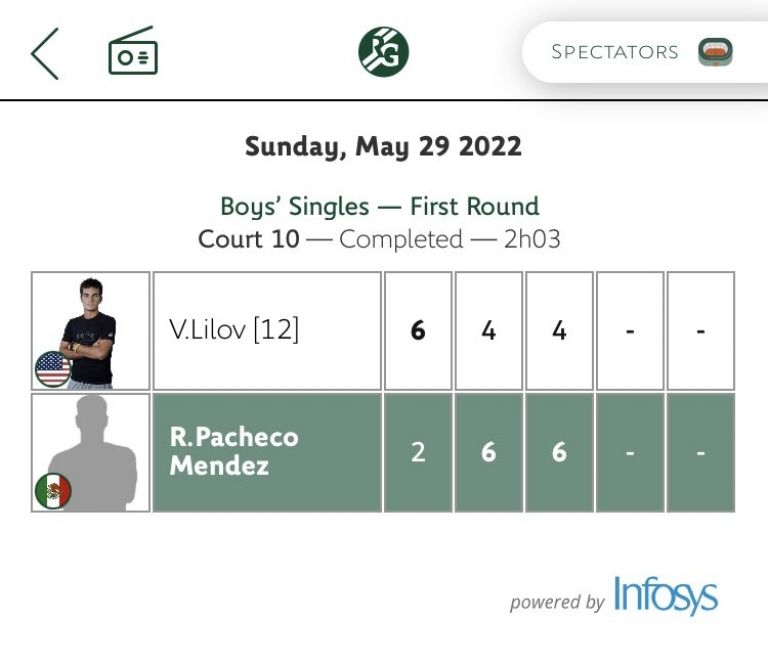Tap Lilov's first set score 6
This screenshot has width=768, height=664.
click(418, 331)
